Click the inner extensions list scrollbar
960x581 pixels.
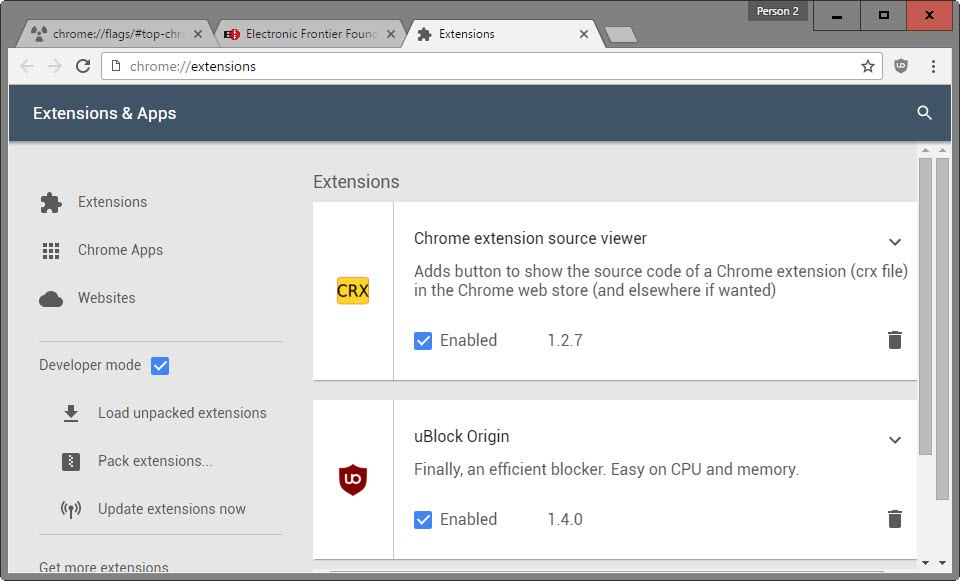[924, 306]
